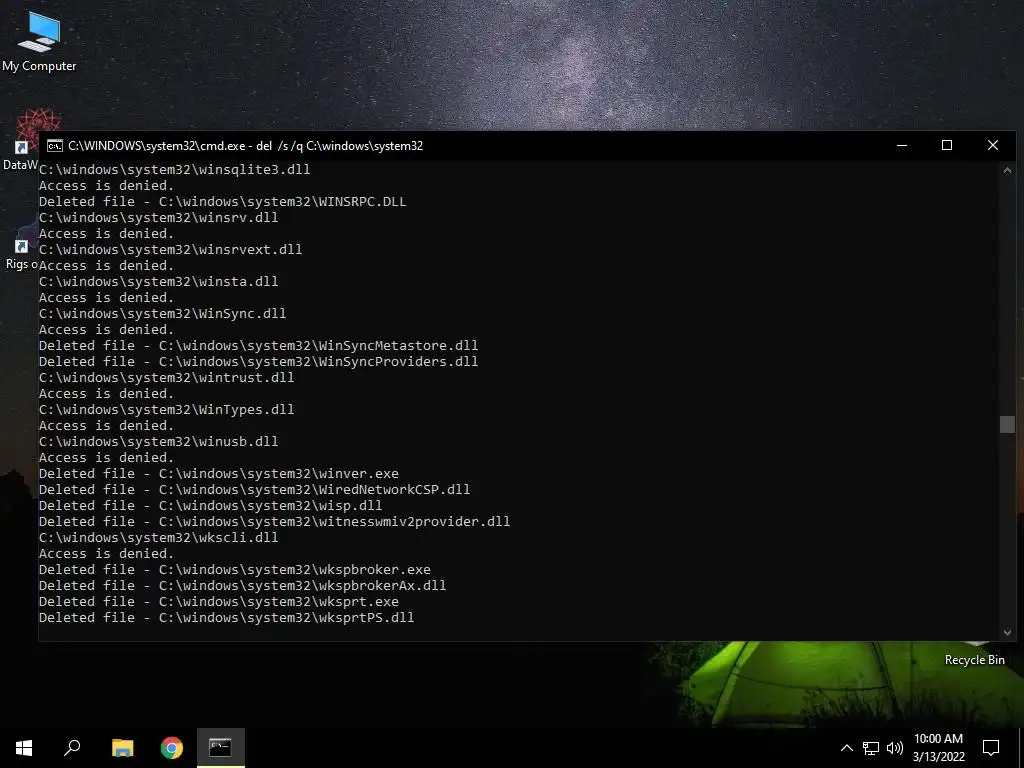Maximize the cmd.exe window
Image resolution: width=1024 pixels, height=768 pixels.
click(x=947, y=146)
